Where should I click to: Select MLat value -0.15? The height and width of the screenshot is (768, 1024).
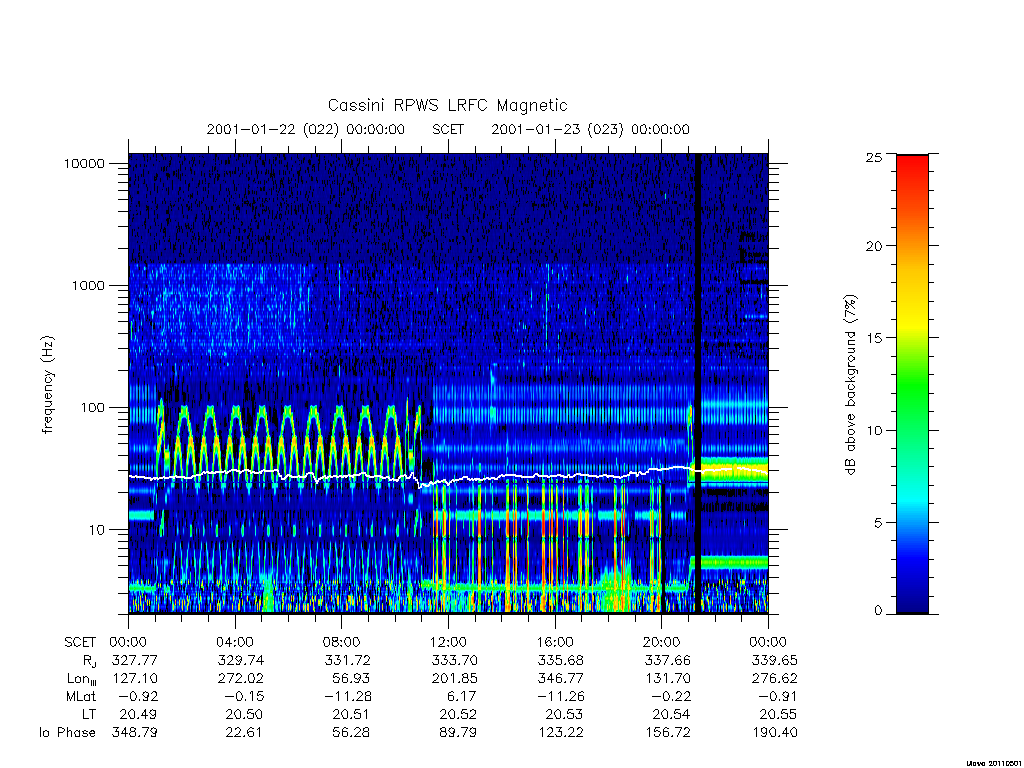[x=244, y=697]
